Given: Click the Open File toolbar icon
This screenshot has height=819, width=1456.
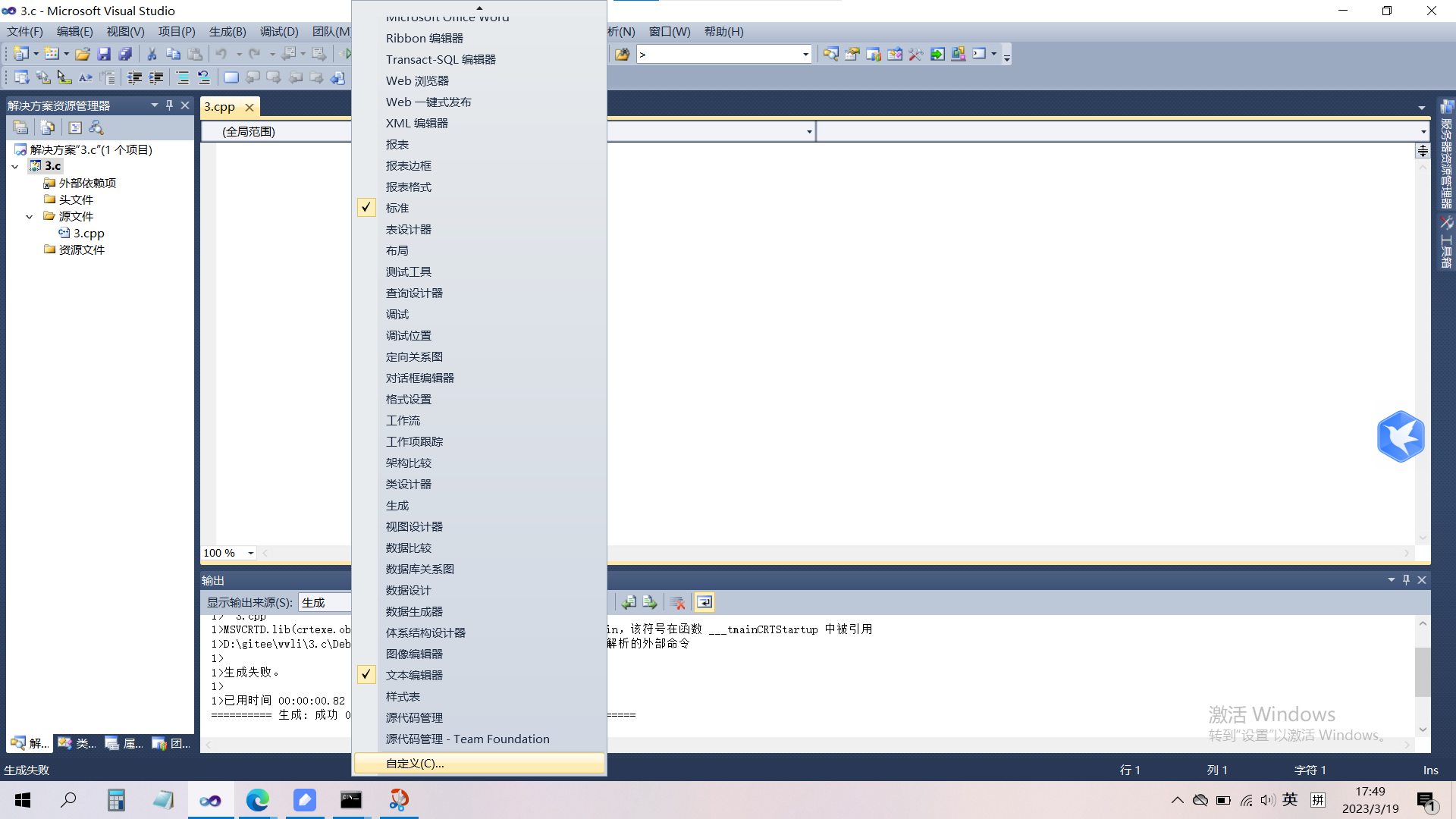Looking at the screenshot, I should pos(83,54).
